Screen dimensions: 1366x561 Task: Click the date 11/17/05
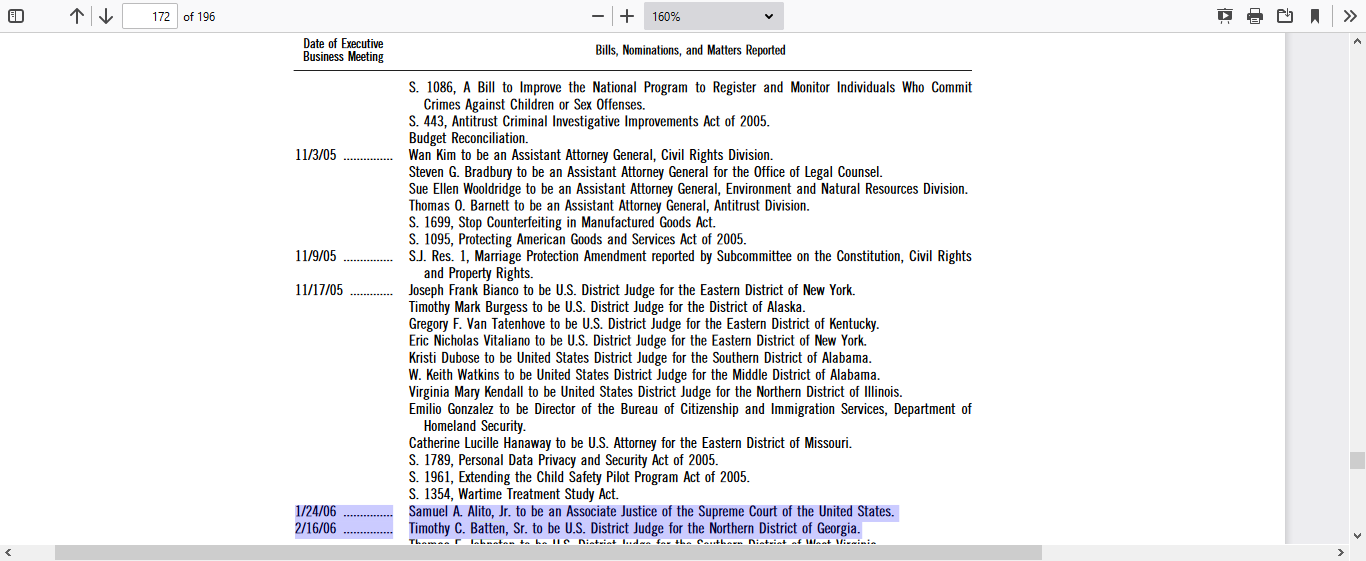coord(319,290)
